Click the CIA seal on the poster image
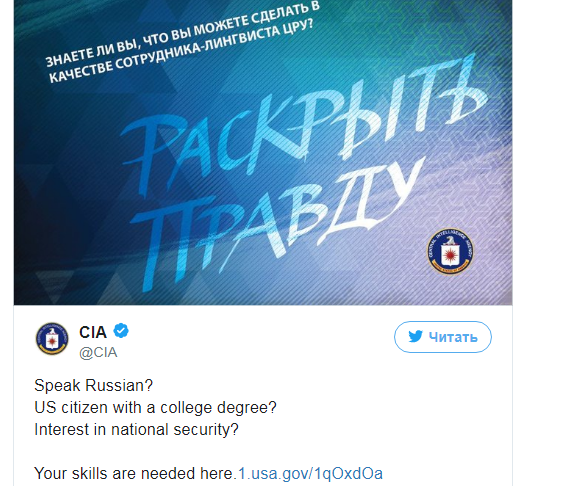Viewport: 575px width, 486px height. [450, 252]
